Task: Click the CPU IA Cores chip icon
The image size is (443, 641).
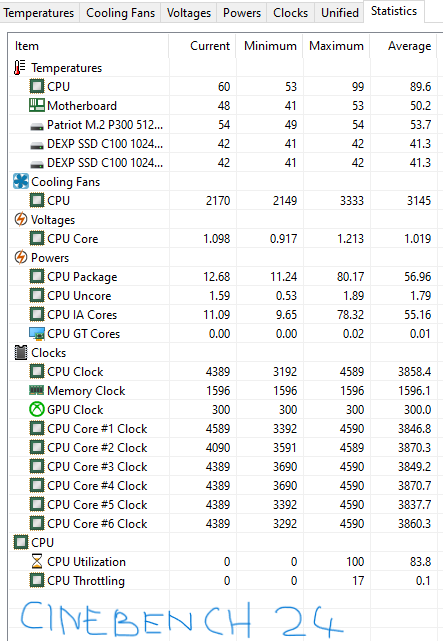Action: pyautogui.click(x=37, y=314)
